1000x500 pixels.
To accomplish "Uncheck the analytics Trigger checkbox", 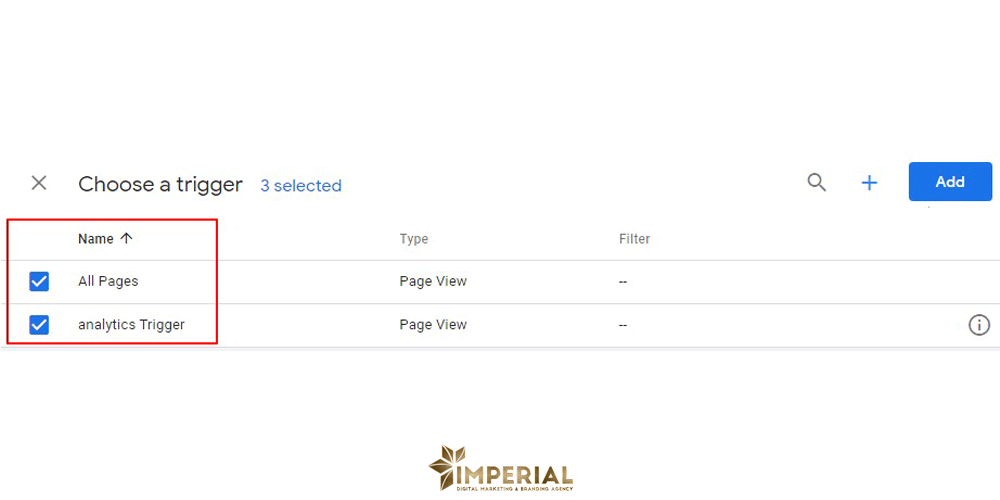I will pyautogui.click(x=39, y=325).
